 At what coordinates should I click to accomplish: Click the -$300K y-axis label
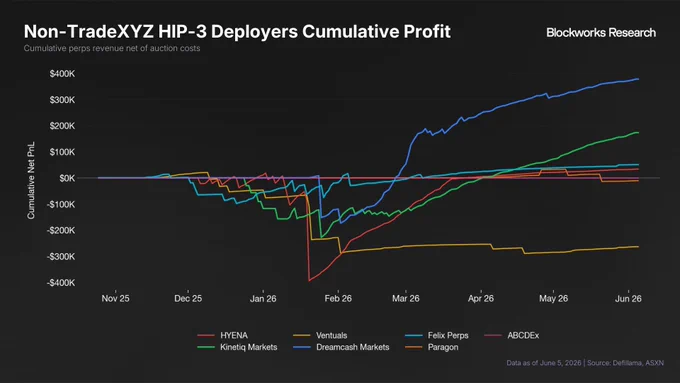(x=61, y=257)
